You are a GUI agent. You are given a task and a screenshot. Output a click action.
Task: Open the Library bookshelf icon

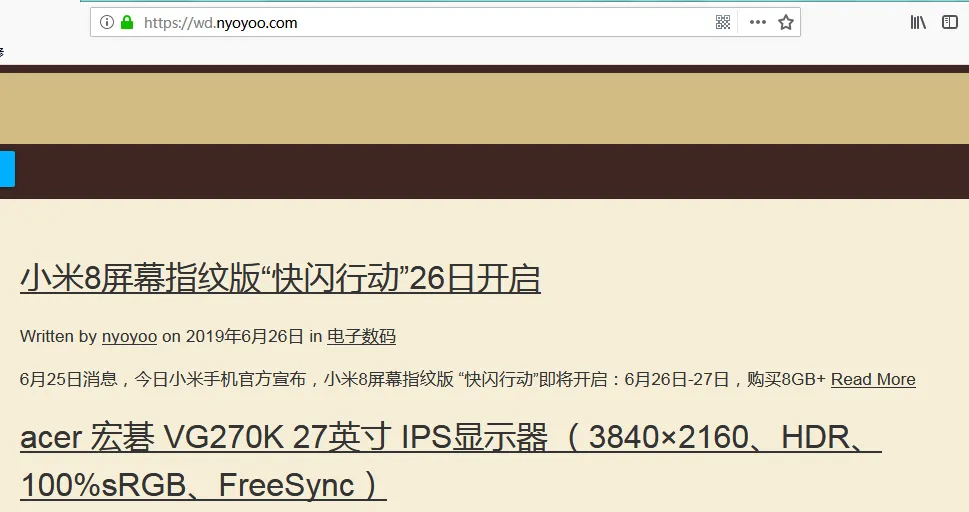918,23
